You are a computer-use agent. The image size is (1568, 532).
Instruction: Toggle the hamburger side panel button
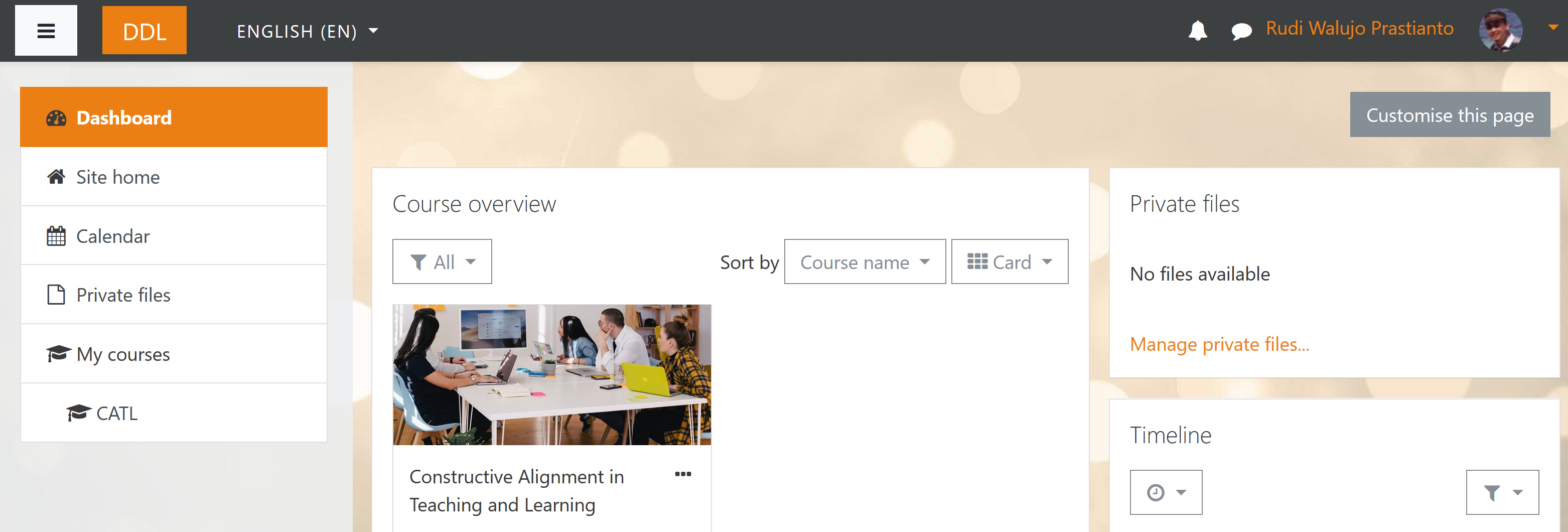pos(46,31)
